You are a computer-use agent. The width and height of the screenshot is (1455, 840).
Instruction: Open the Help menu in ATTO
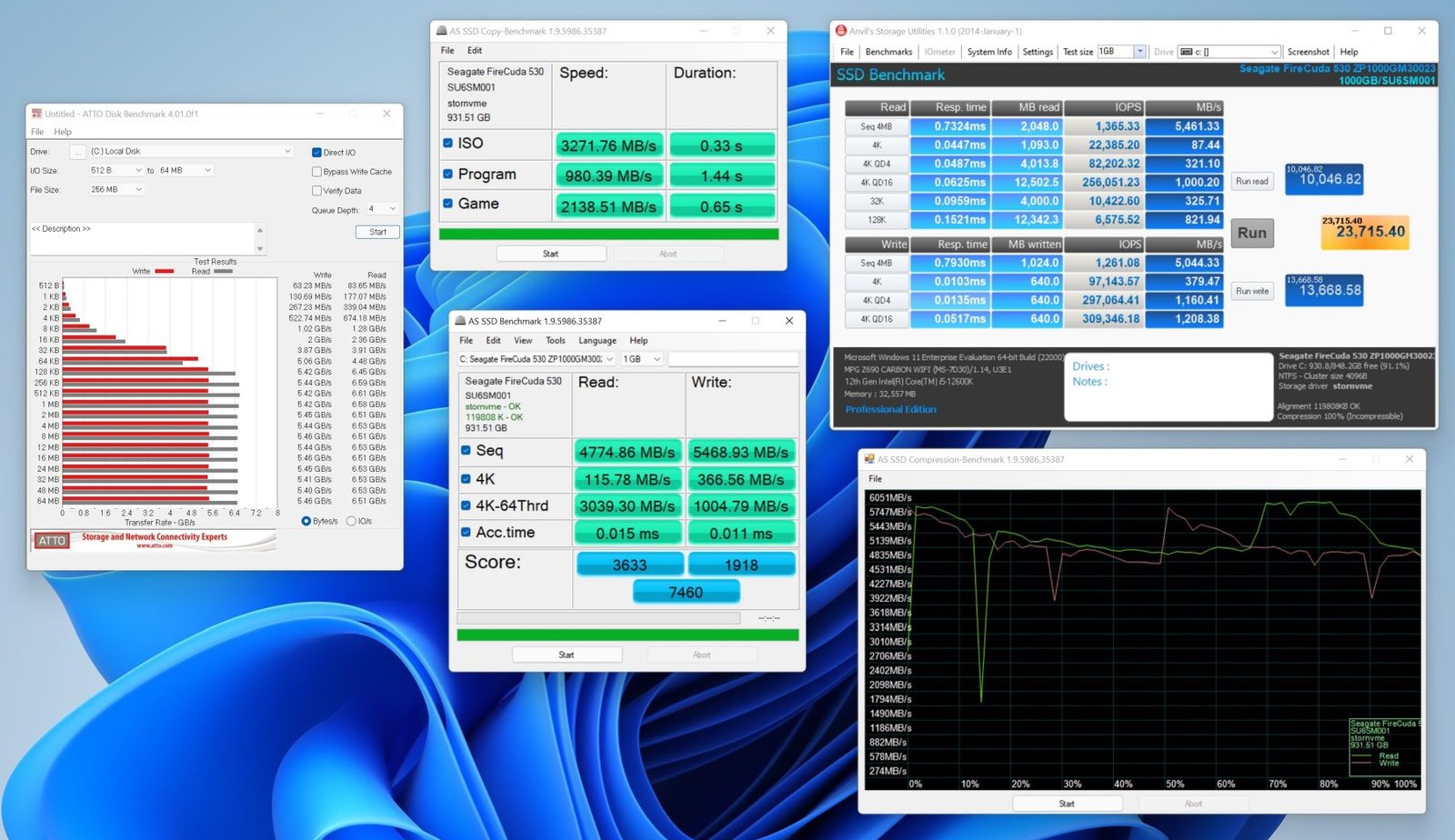point(63,132)
